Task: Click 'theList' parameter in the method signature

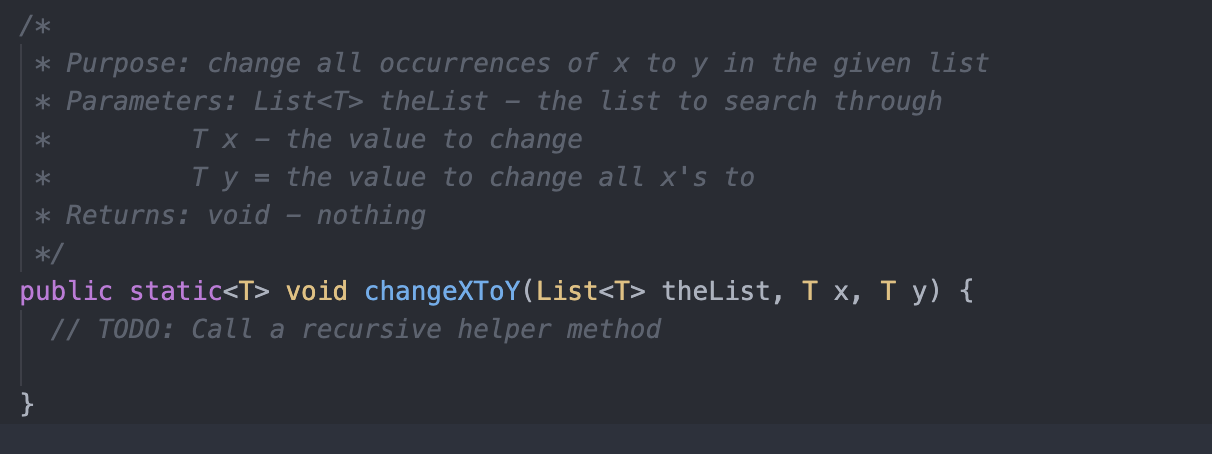Action: coord(716,291)
